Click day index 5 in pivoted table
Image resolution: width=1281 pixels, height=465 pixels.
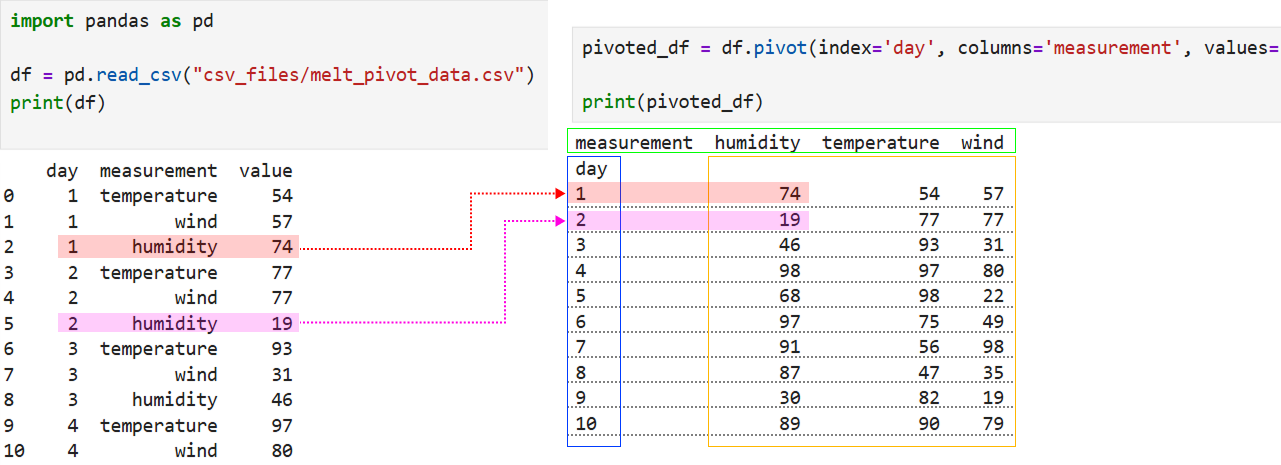[581, 298]
